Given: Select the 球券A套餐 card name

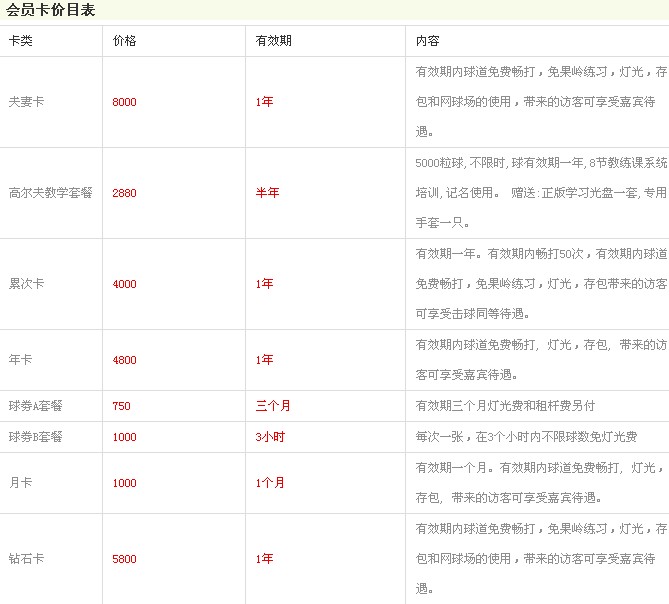Looking at the screenshot, I should point(35,406).
